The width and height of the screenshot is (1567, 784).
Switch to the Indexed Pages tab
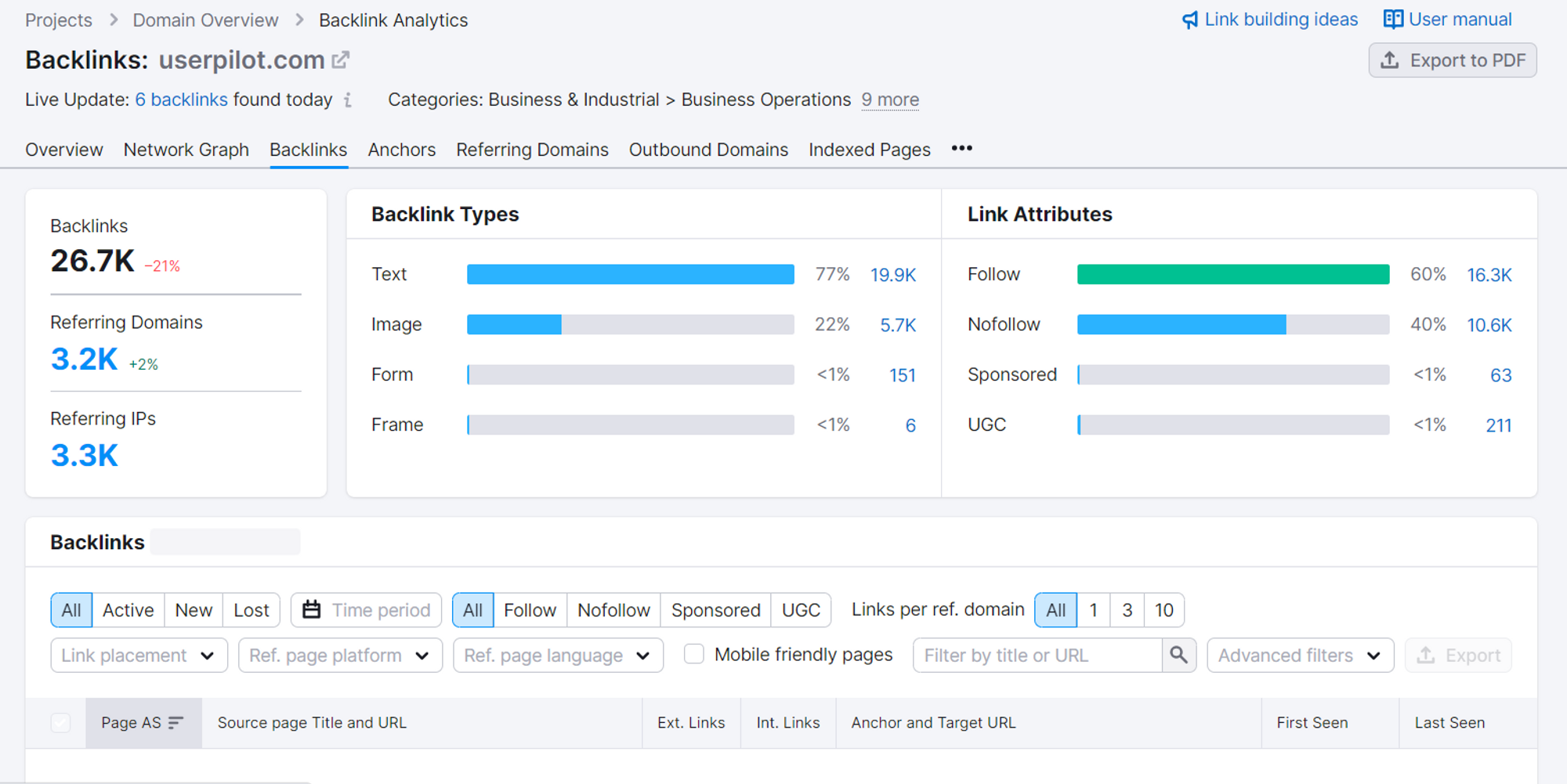tap(870, 150)
